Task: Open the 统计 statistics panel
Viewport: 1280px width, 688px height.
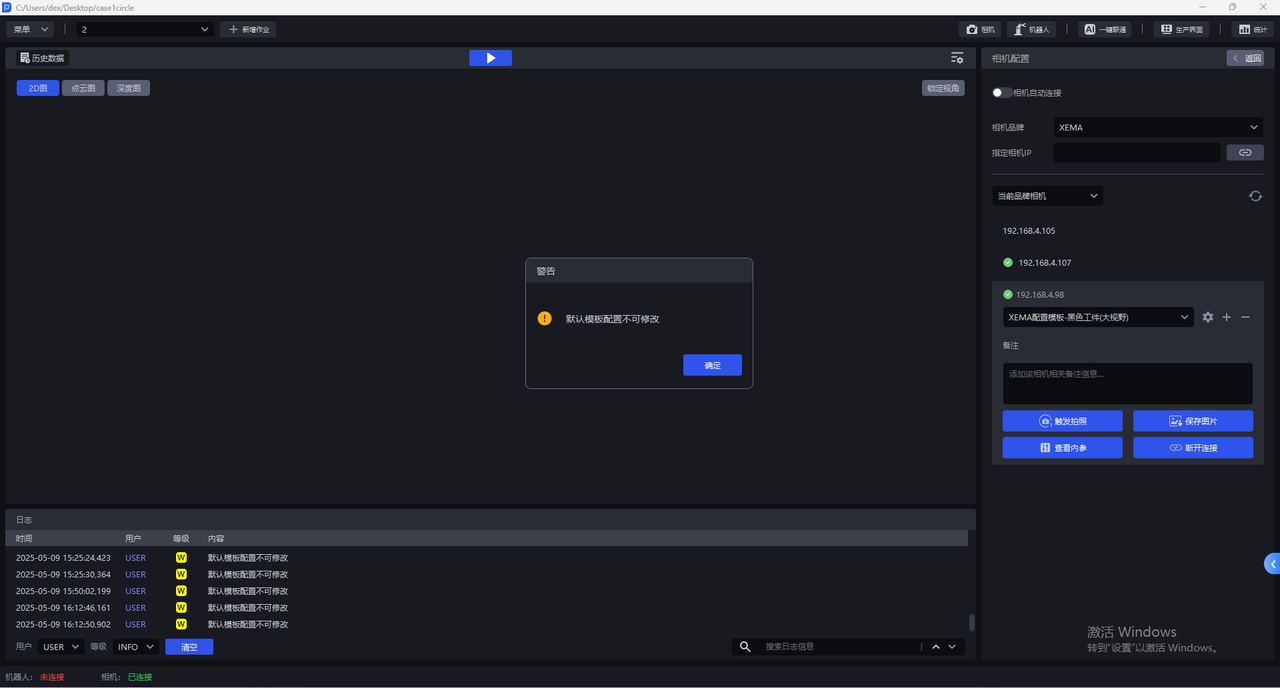Action: pos(1253,30)
